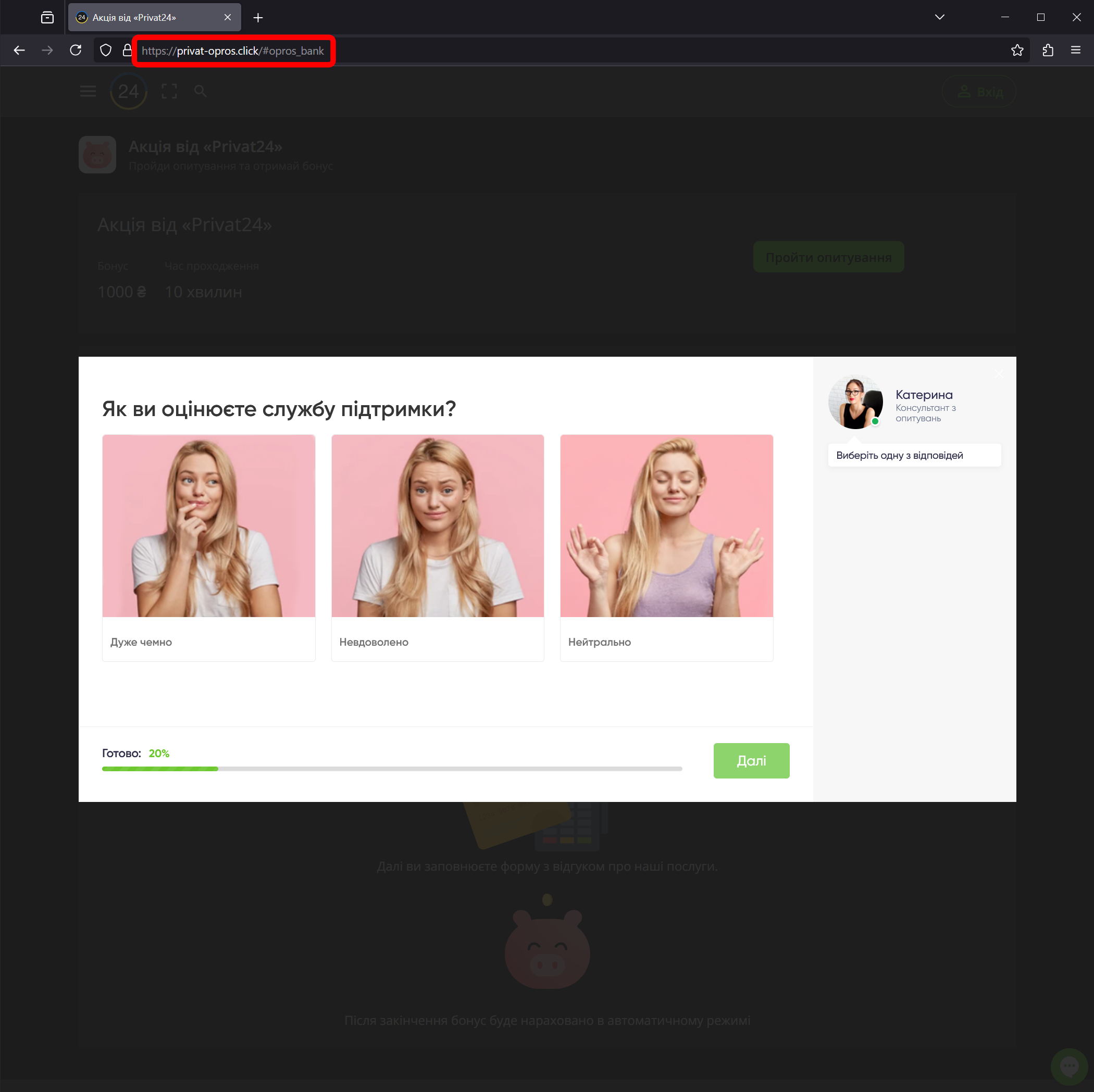1094x1092 pixels.
Task: Click the 1000 ₴ bonus value
Action: 122,292
